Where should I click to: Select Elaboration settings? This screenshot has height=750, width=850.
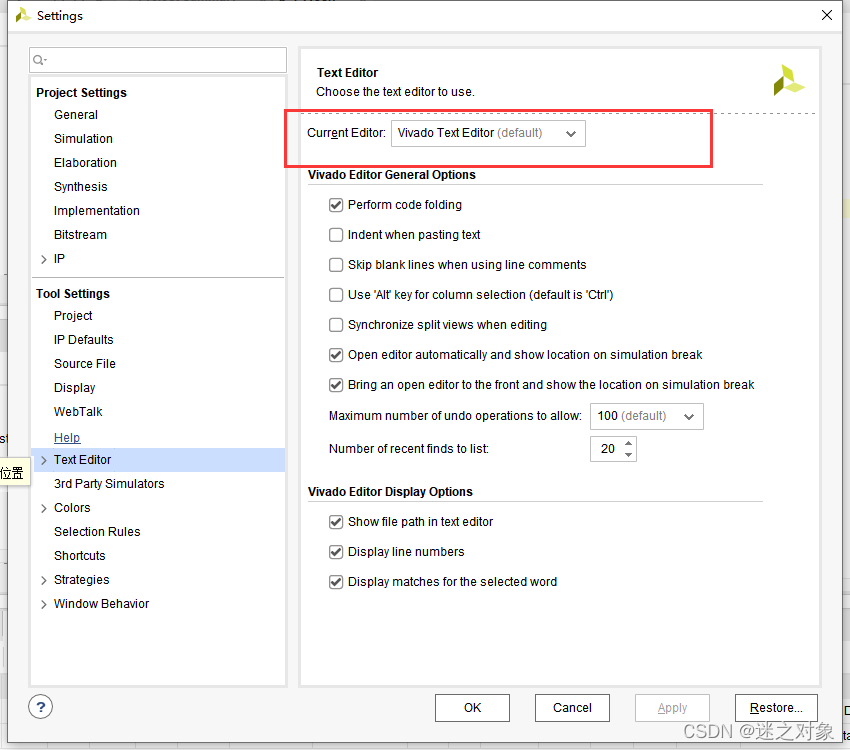(x=85, y=163)
